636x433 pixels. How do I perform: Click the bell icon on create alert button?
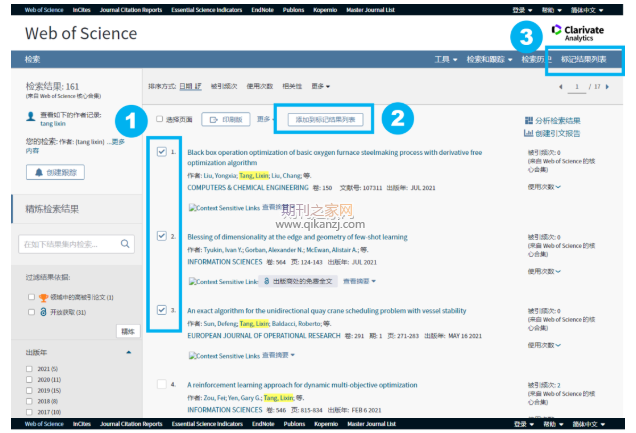coord(39,172)
